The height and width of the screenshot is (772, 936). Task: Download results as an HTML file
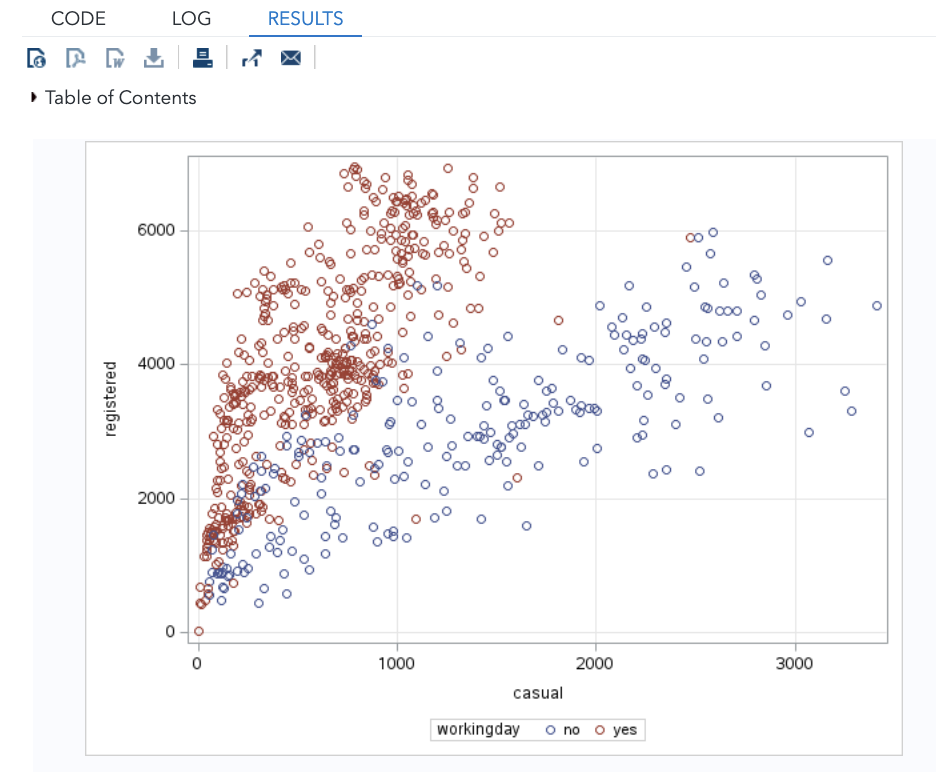36,58
